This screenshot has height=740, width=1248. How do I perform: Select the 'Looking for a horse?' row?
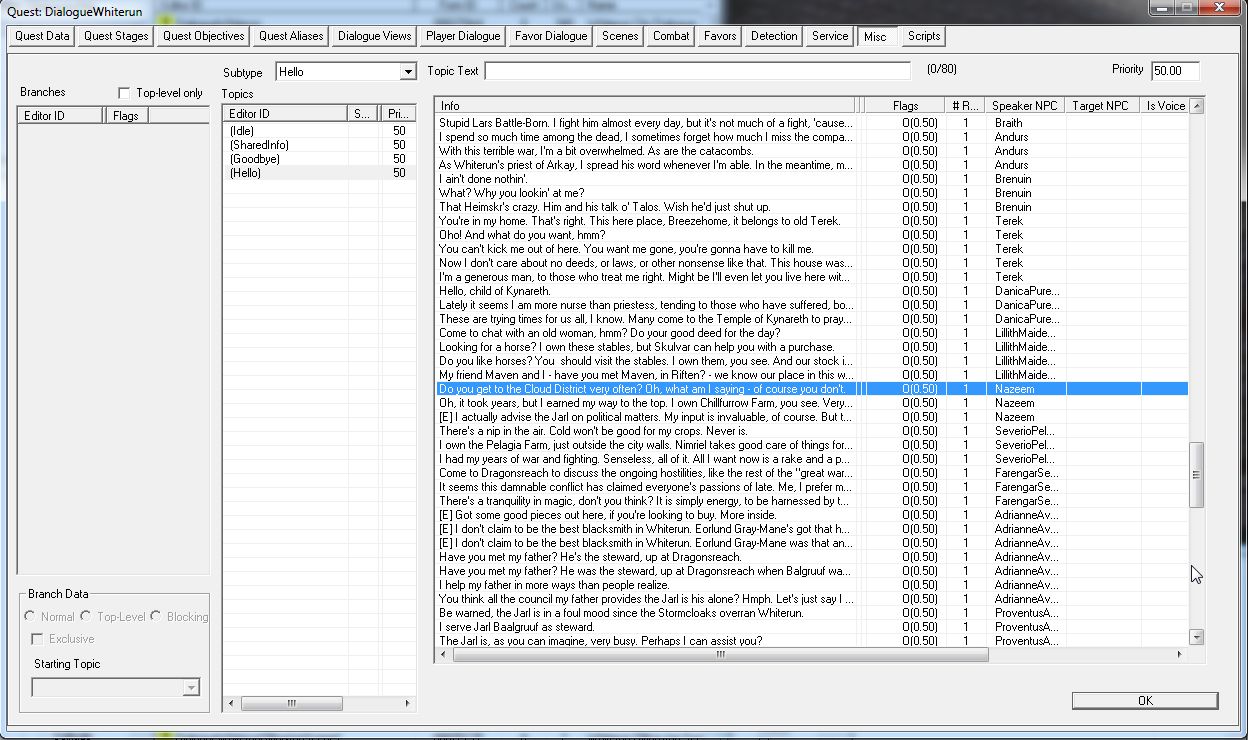[812, 347]
